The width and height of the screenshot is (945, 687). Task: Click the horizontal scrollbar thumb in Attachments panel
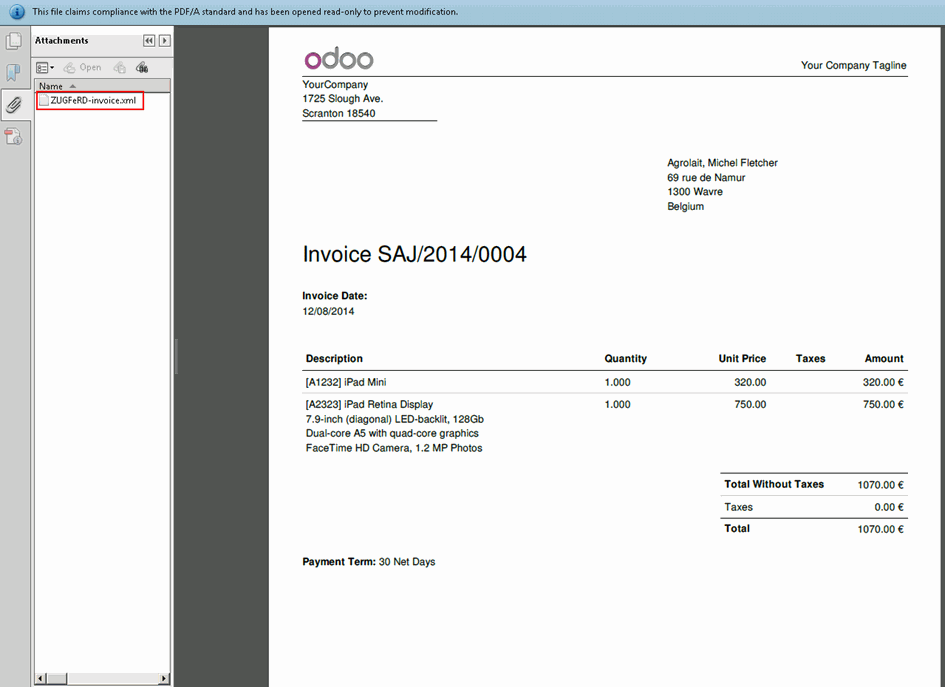point(57,679)
